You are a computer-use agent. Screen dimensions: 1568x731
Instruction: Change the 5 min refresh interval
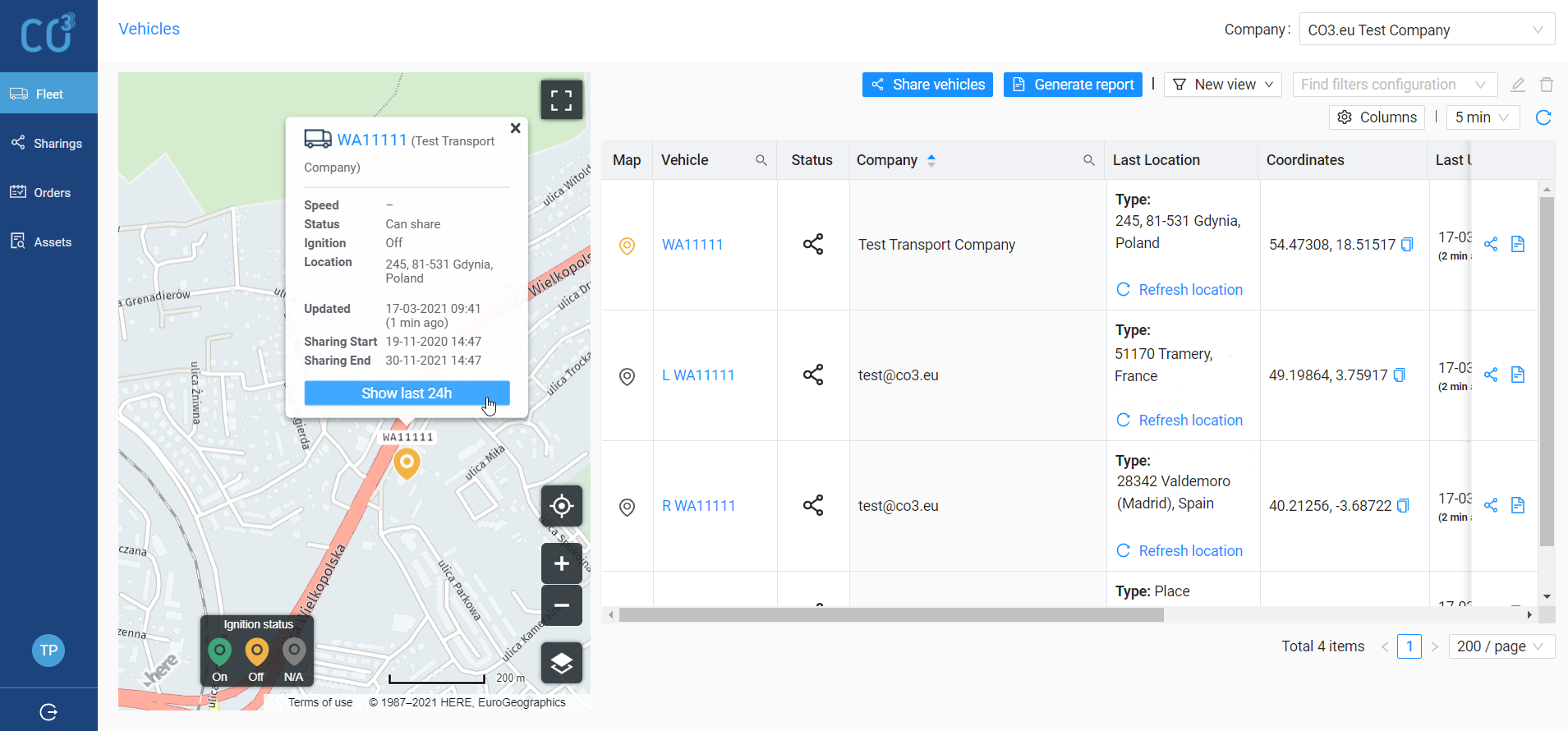[1483, 117]
